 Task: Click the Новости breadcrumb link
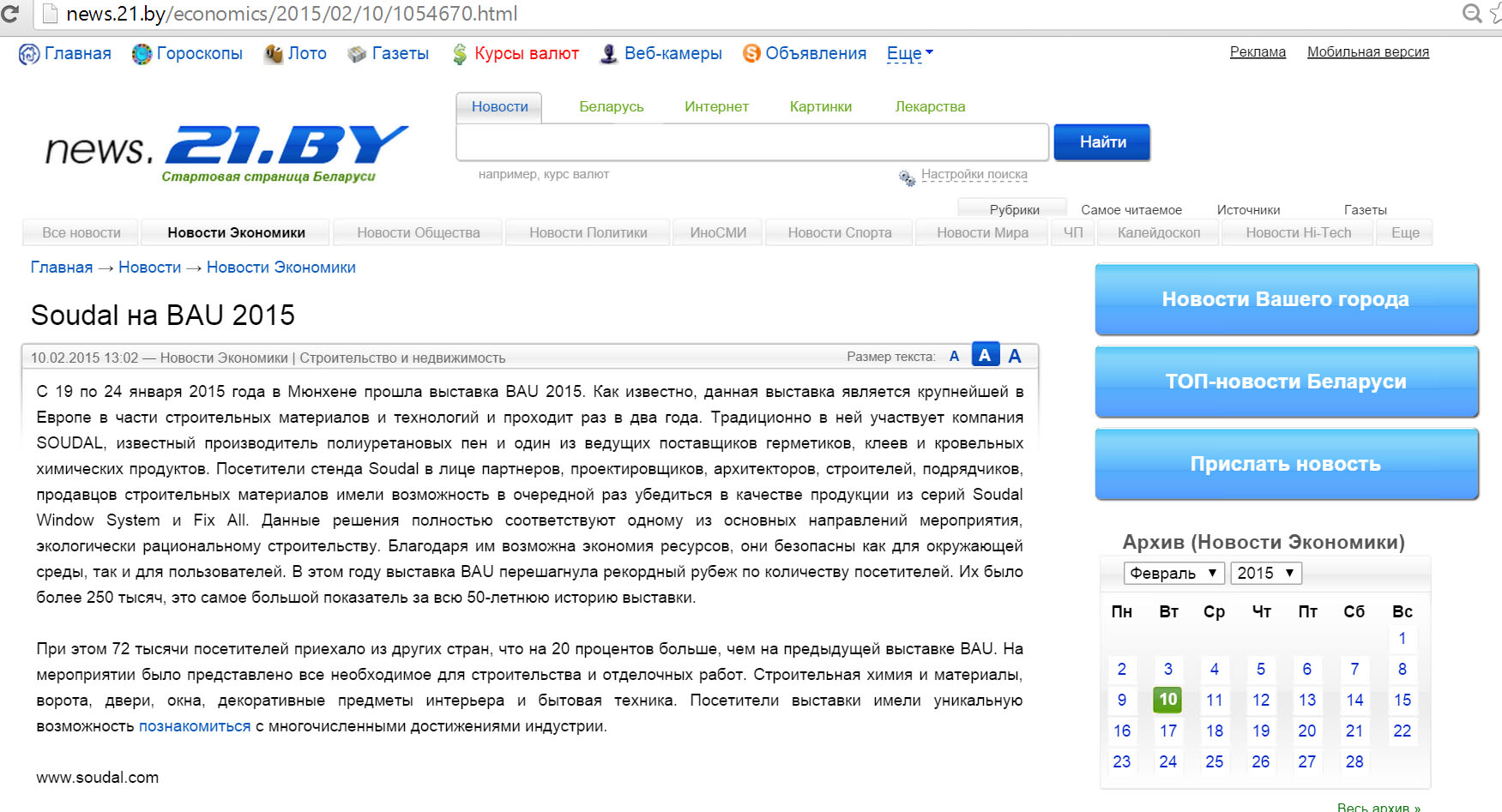150,268
